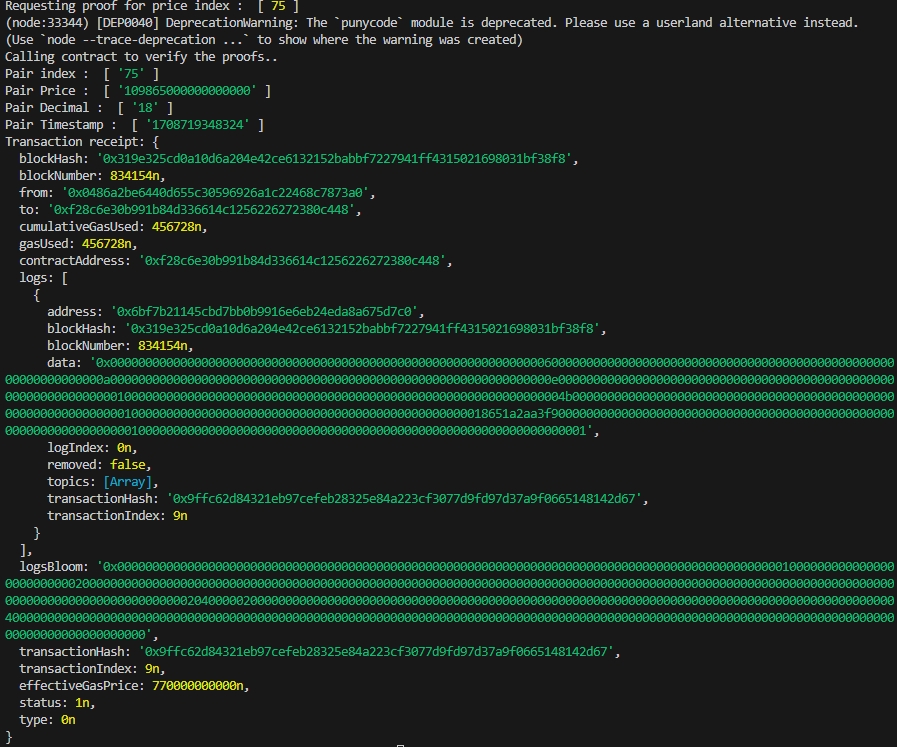
Task: Click 'Calling contract to verify the proofs' line
Action: point(140,57)
